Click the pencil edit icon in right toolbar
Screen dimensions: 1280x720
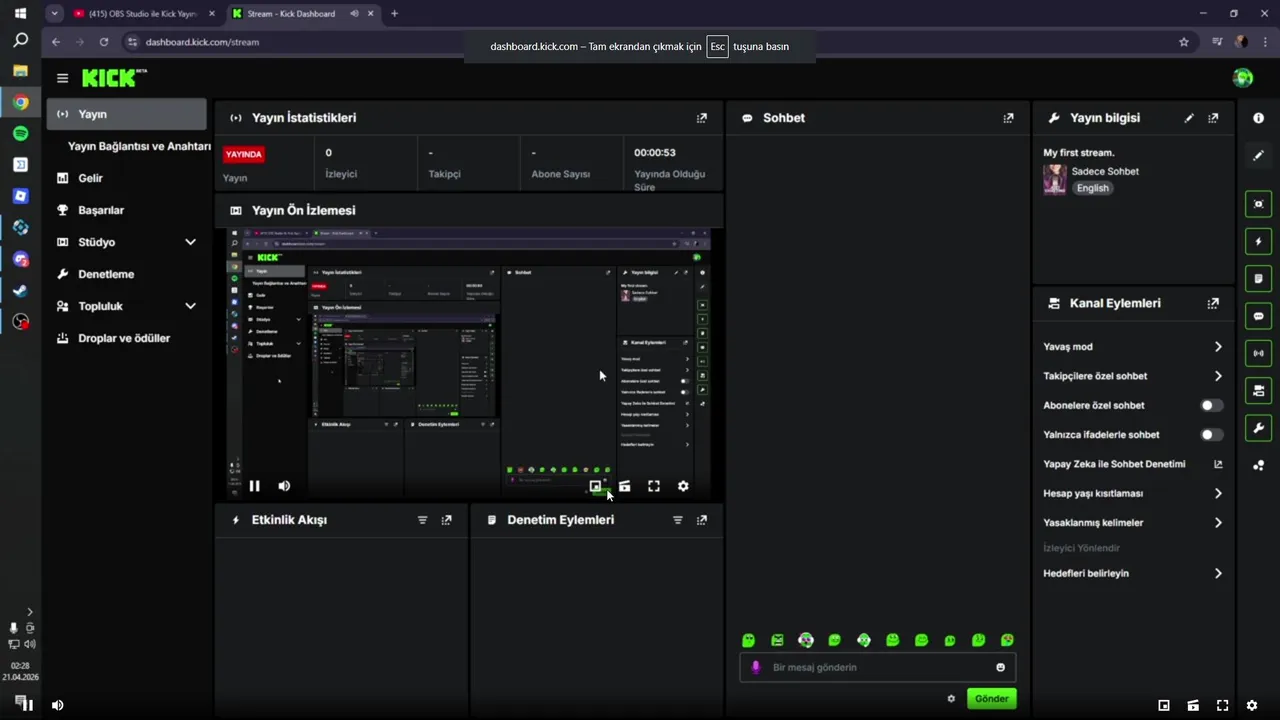click(1258, 155)
